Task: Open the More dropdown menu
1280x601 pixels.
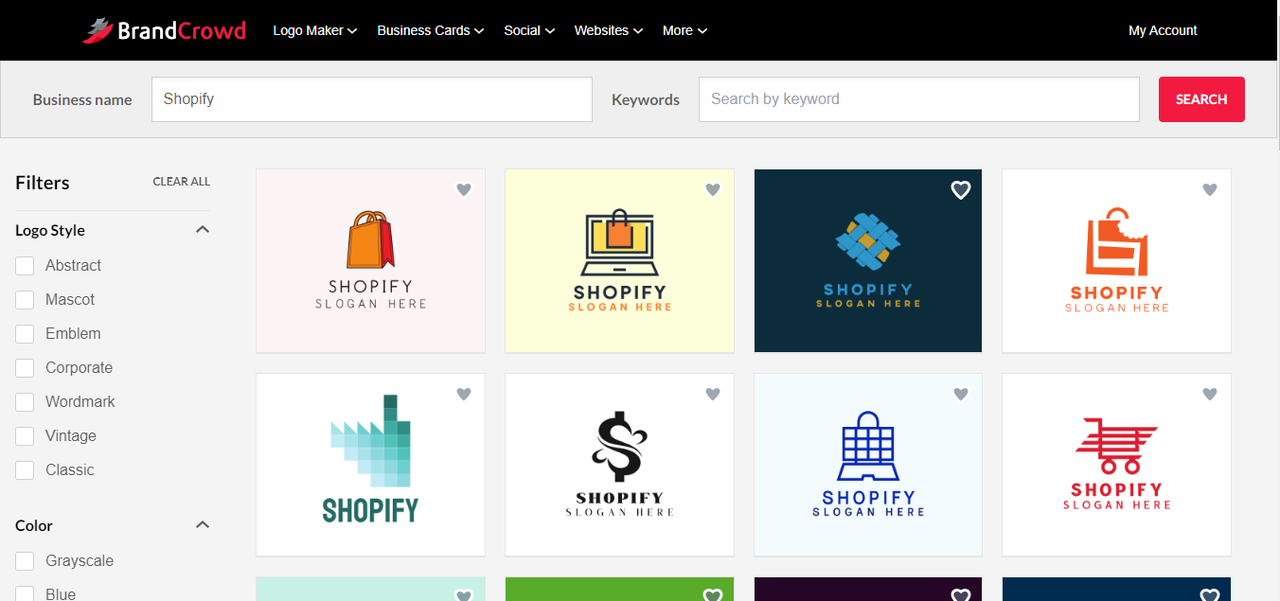Action: point(685,30)
